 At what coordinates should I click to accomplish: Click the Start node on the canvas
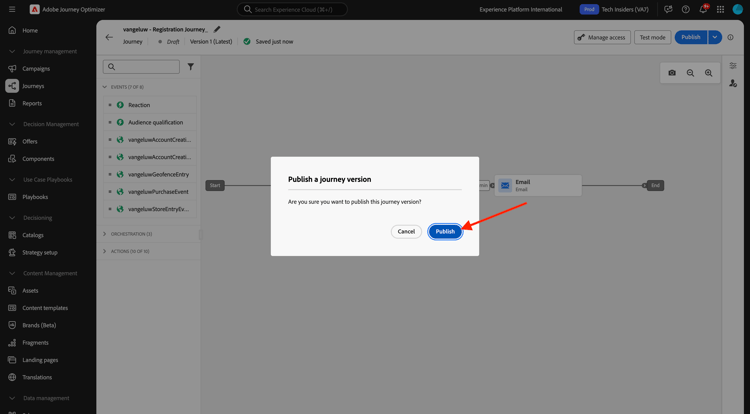[215, 185]
